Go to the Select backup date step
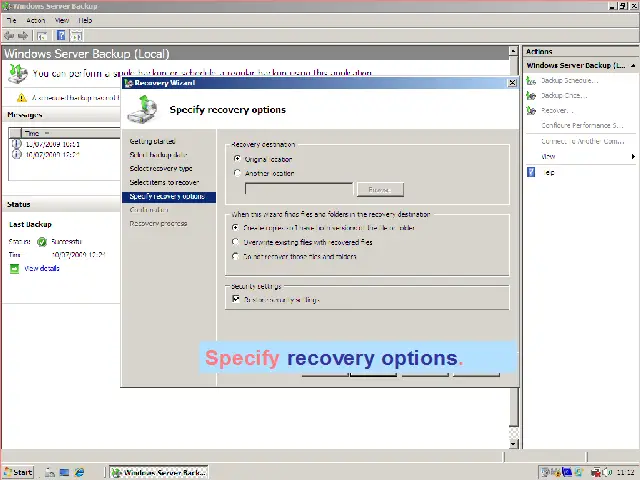 click(x=158, y=155)
